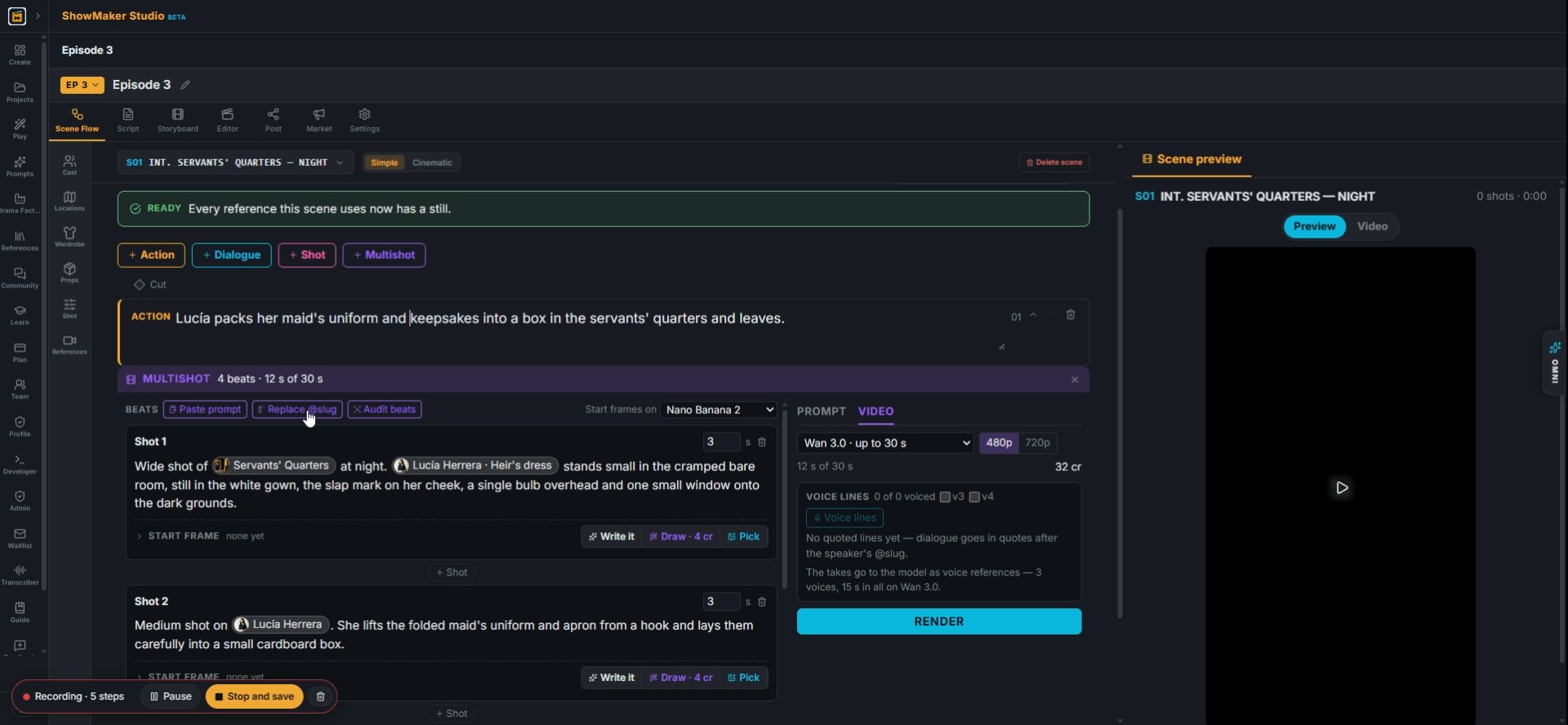Open the Community page
This screenshot has height=725, width=1568.
[20, 278]
